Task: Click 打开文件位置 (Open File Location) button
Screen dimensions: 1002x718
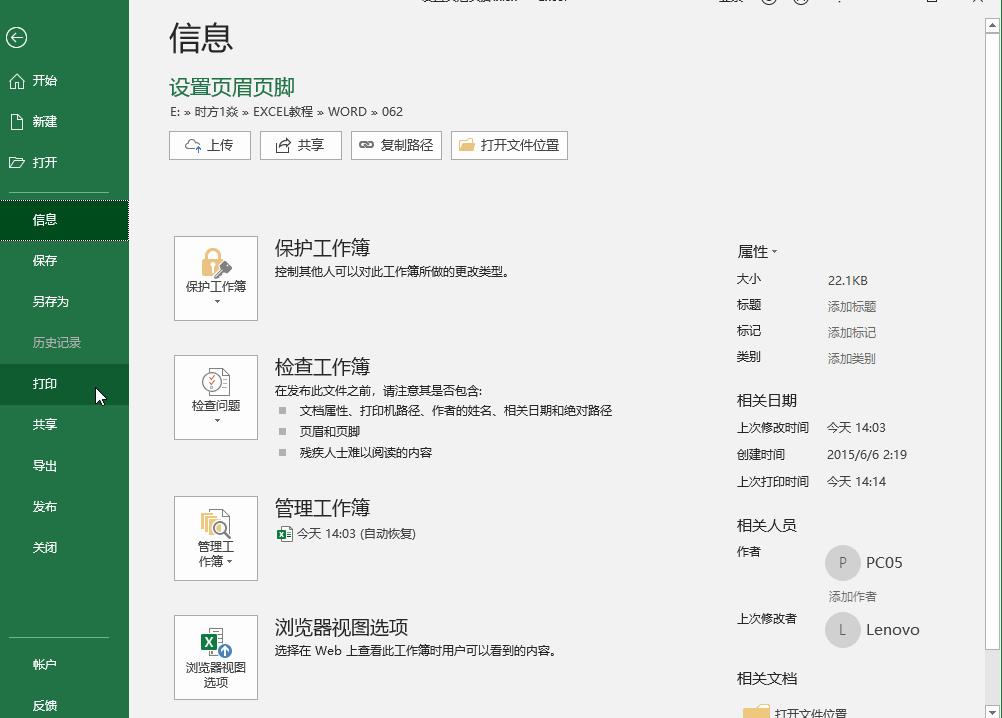Action: click(509, 145)
